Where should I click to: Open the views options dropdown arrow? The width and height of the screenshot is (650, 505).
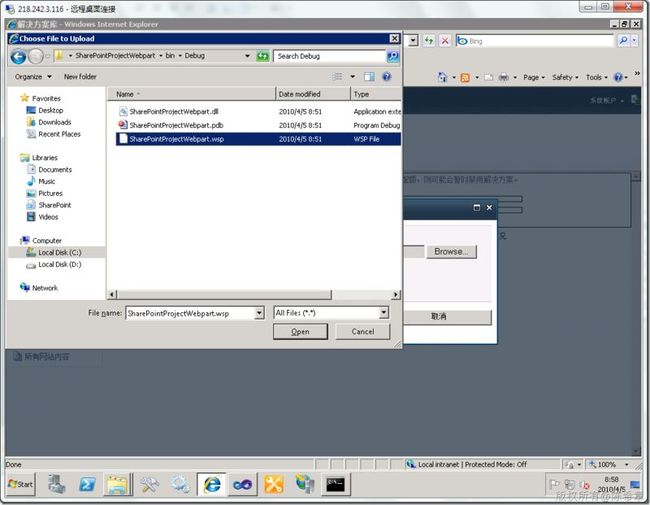pos(353,77)
